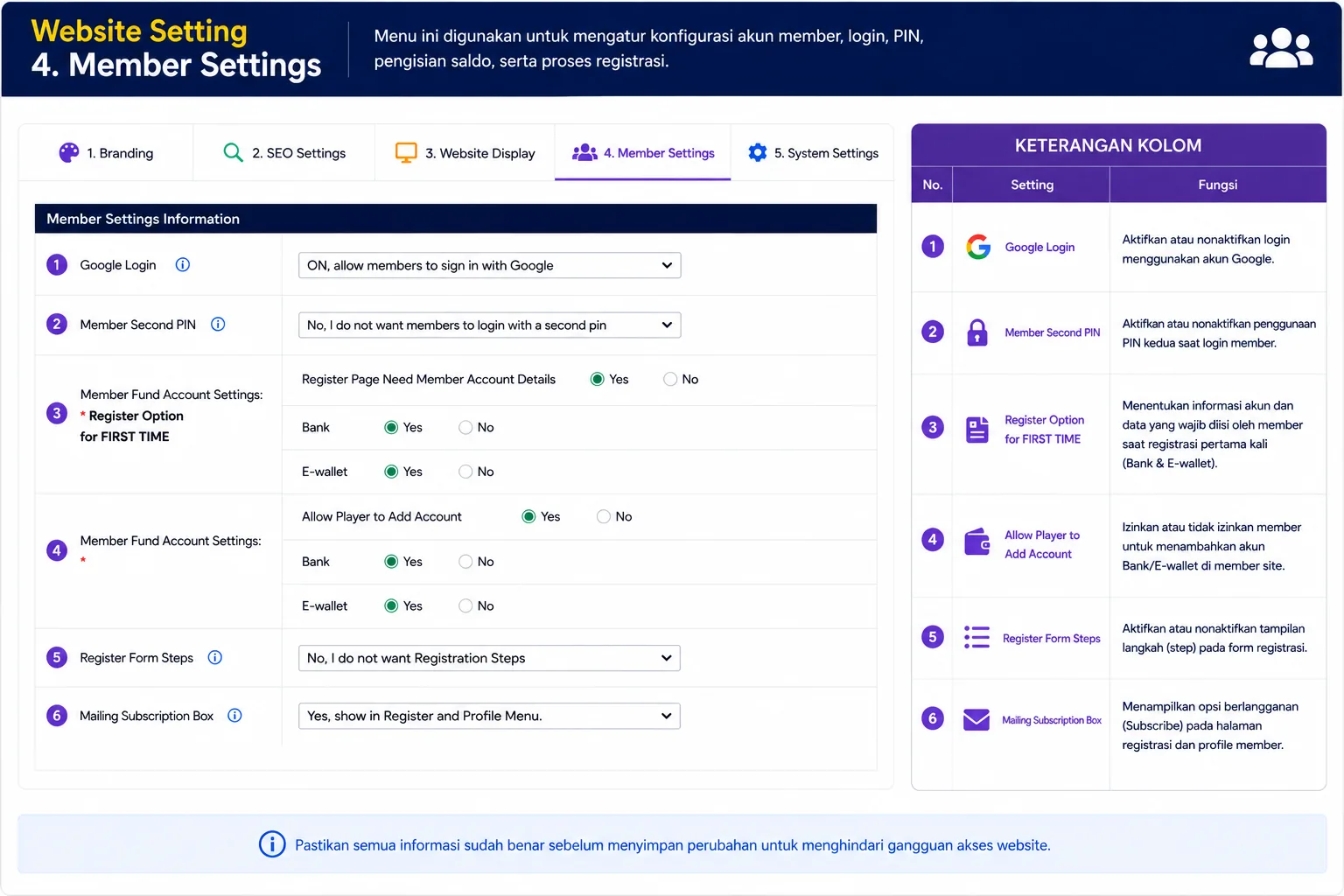The image size is (1344, 896).
Task: Click the info icon next to Mailing Subscription Box
Action: pos(234,715)
